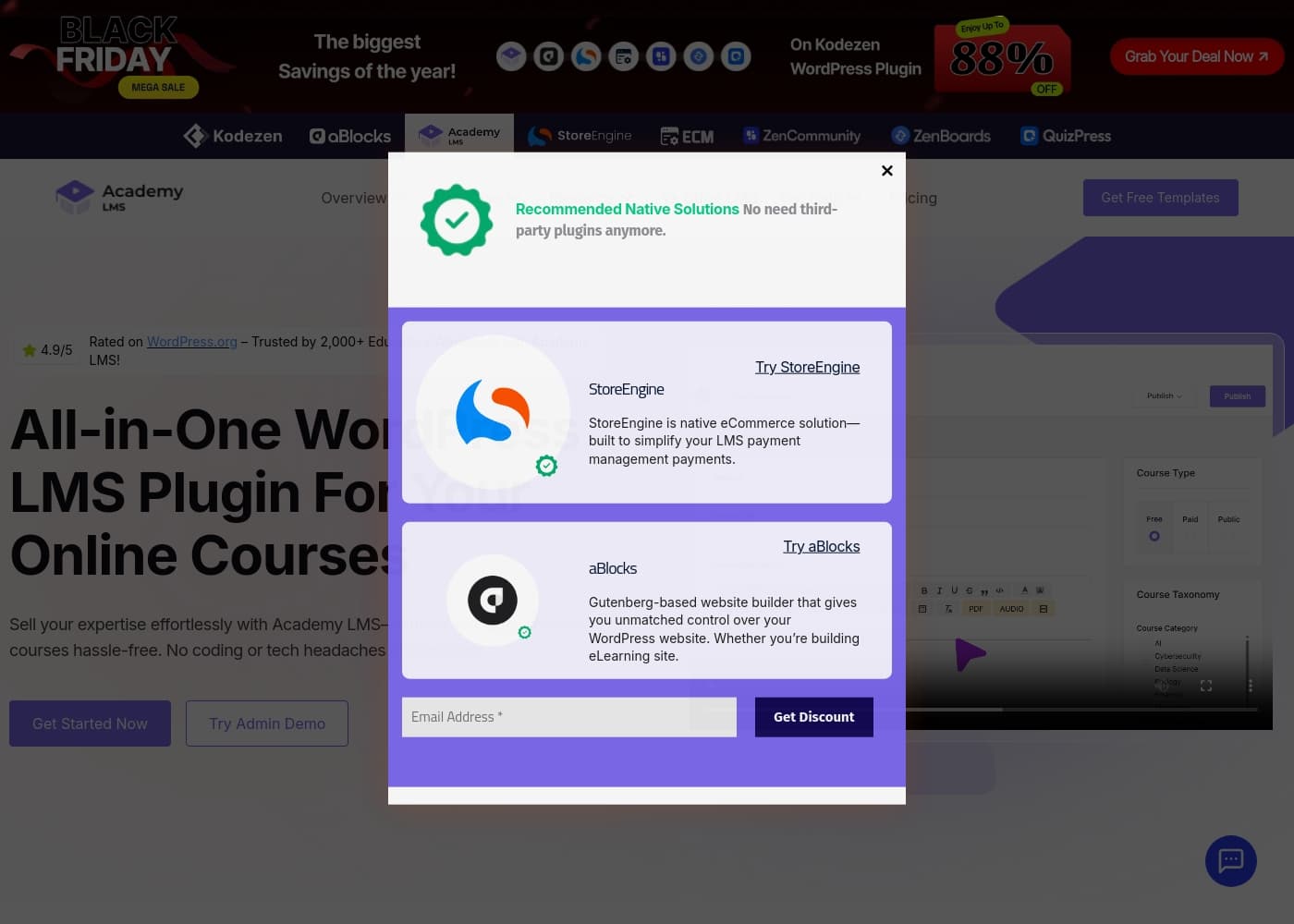Click the Academy LMS site logo
The height and width of the screenshot is (924, 1294).
(x=119, y=197)
